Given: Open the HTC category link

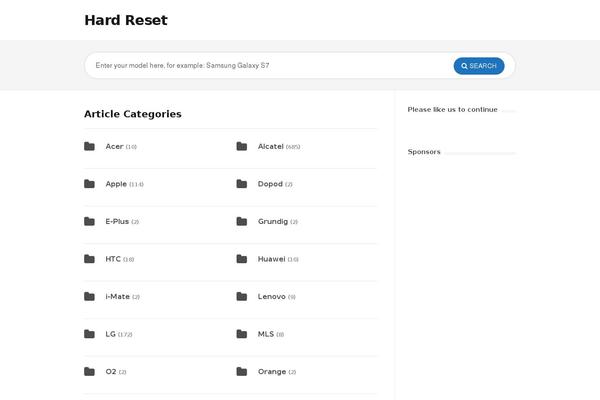Looking at the screenshot, I should (113, 259).
